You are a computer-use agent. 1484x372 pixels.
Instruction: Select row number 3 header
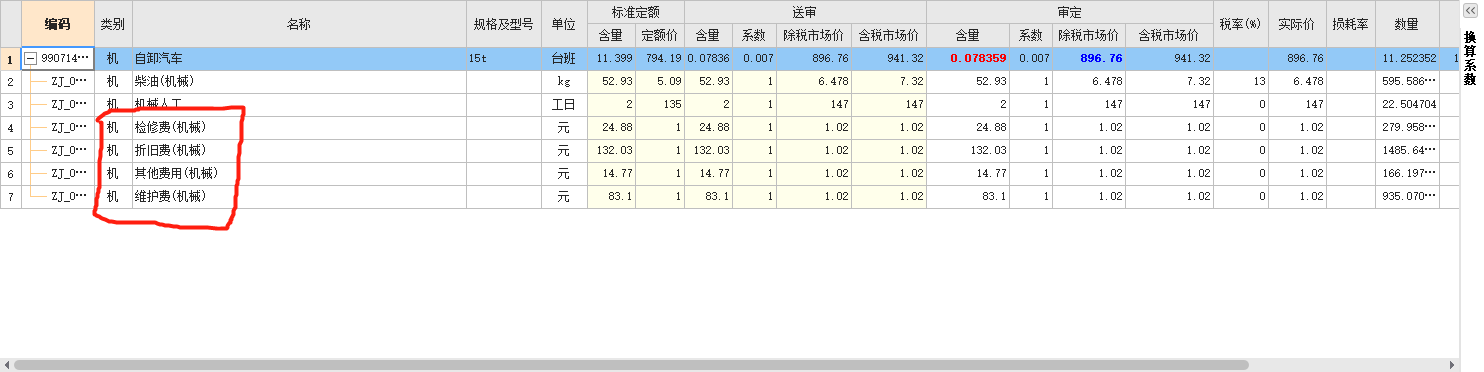(11, 104)
